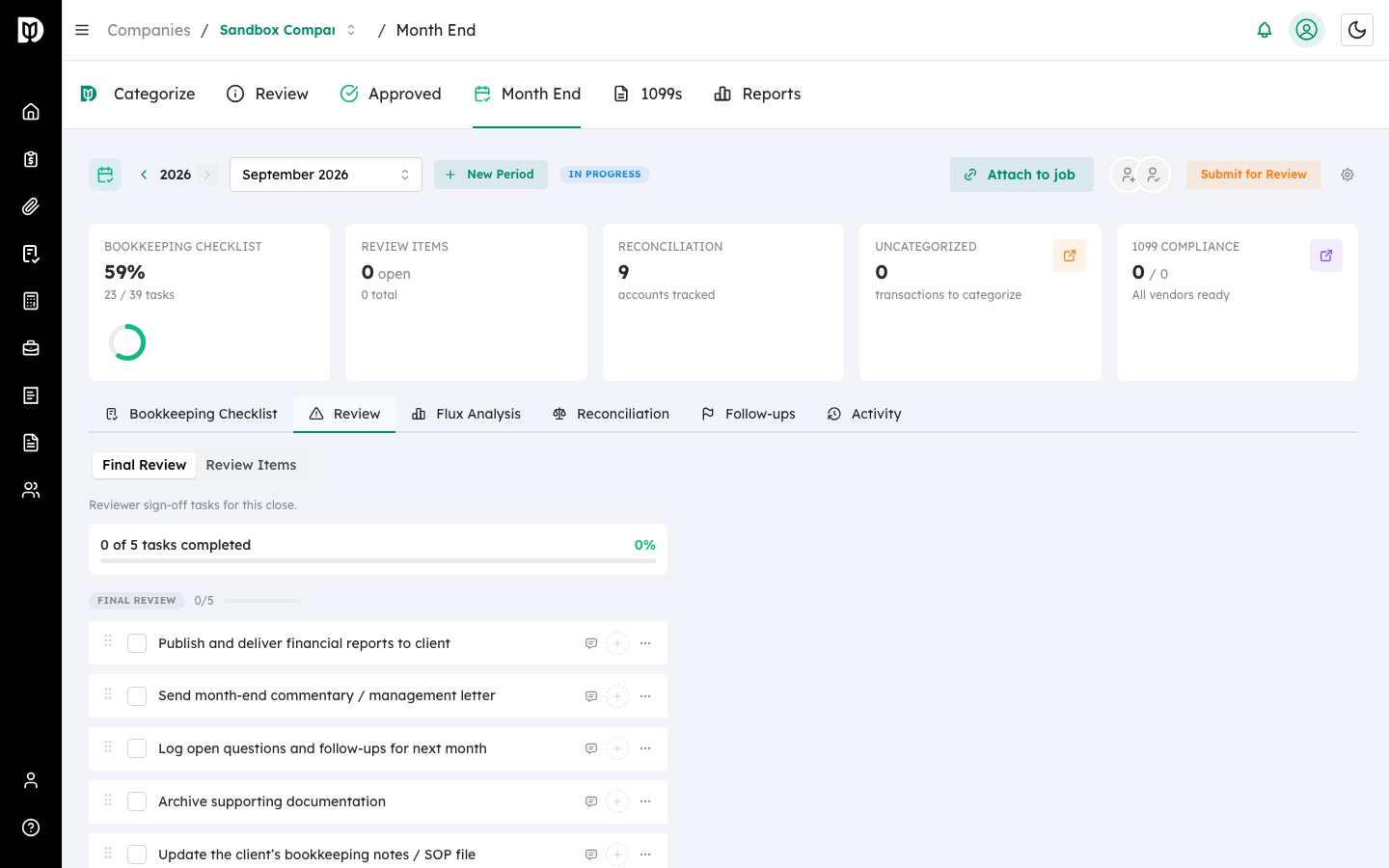Image resolution: width=1389 pixels, height=868 pixels.
Task: Go to Home via sidebar house icon
Action: coord(31,112)
